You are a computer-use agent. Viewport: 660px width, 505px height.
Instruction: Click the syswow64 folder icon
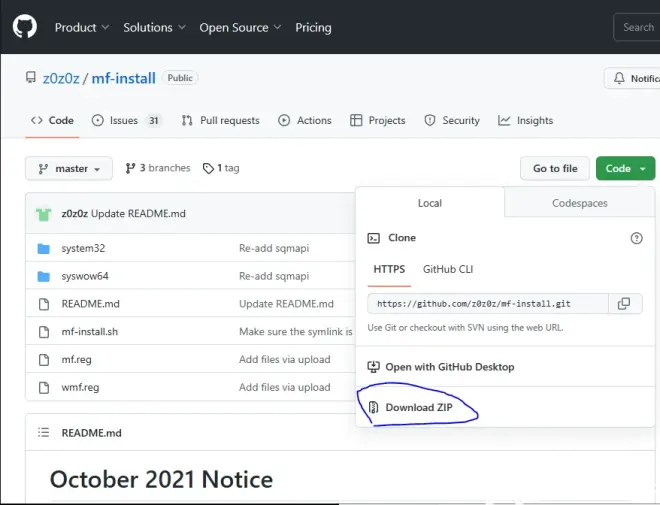44,276
